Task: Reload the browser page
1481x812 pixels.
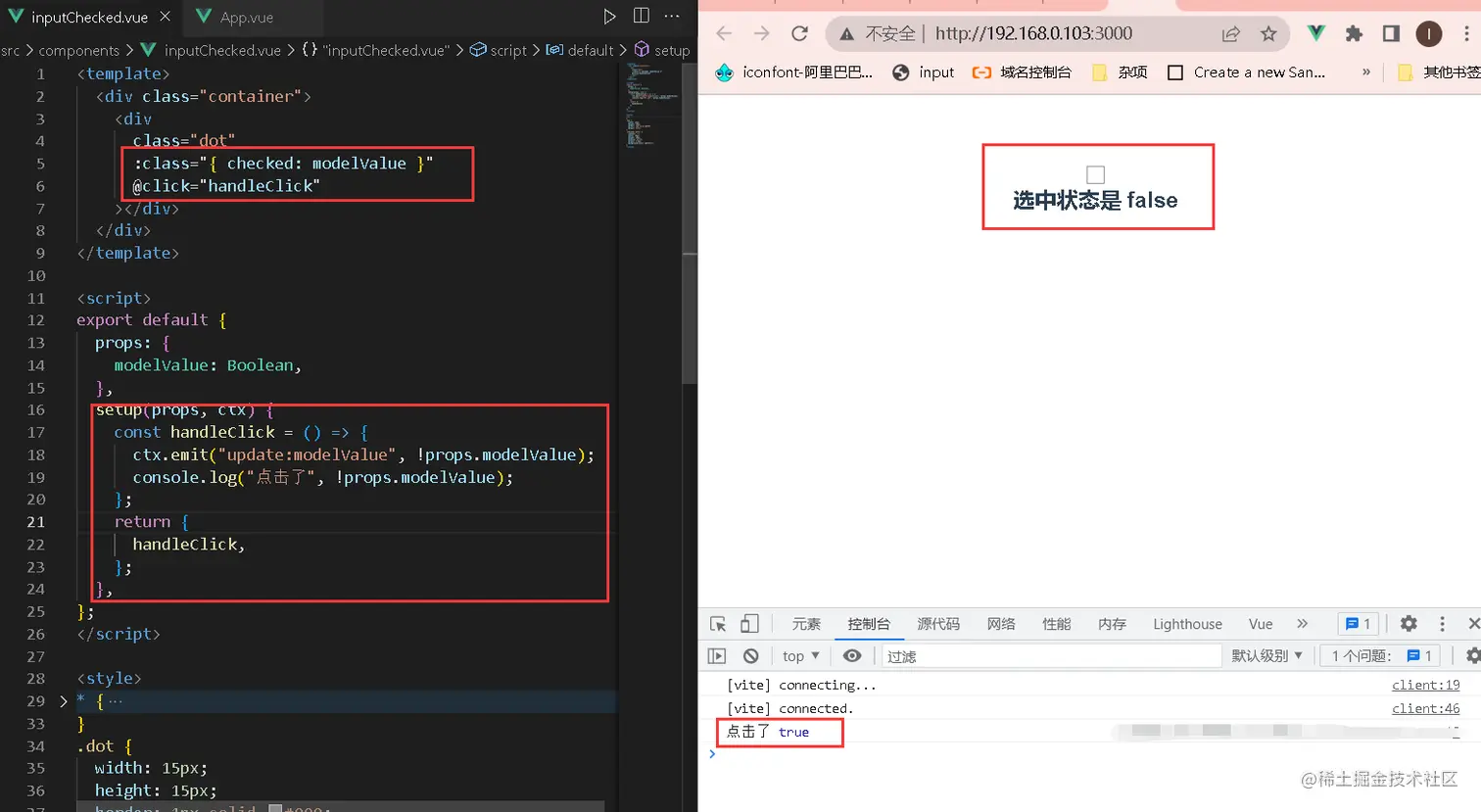Action: tap(799, 33)
